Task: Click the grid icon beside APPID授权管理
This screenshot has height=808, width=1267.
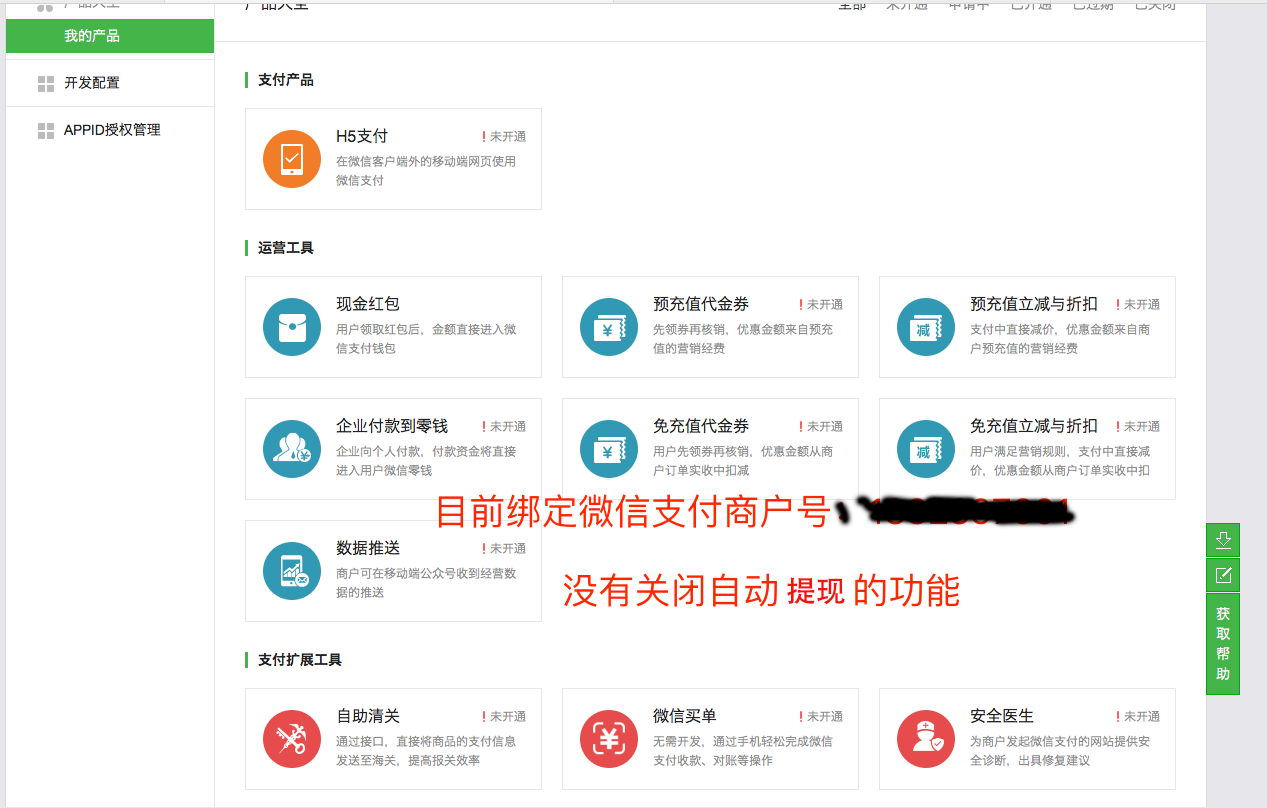Action: 46,130
